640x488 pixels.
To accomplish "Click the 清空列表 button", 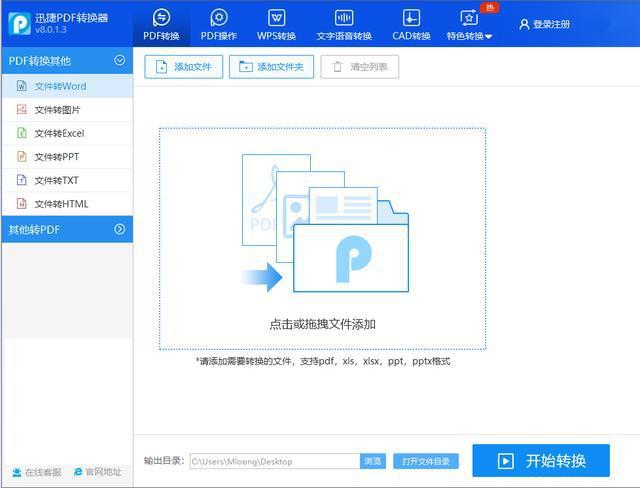I will tap(360, 67).
